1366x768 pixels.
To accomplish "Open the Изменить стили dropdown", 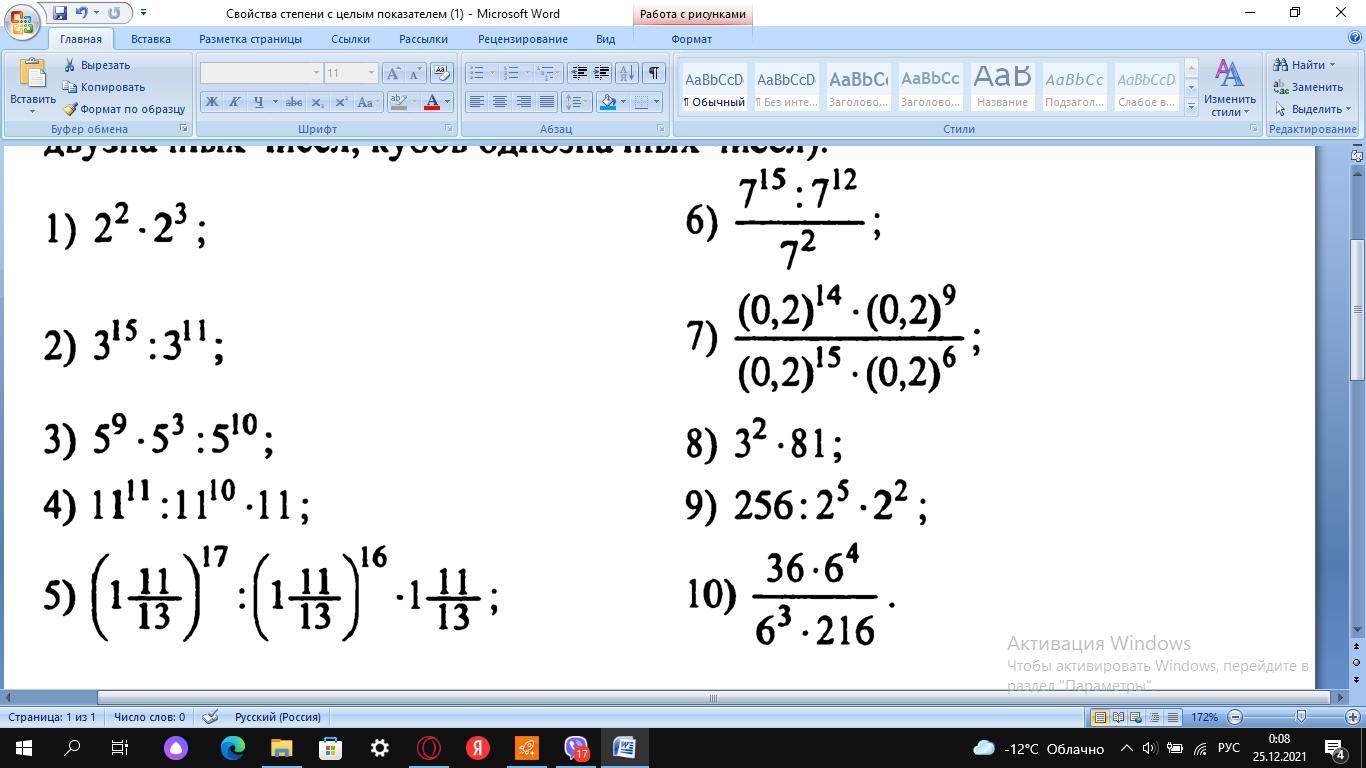I will (x=1229, y=90).
